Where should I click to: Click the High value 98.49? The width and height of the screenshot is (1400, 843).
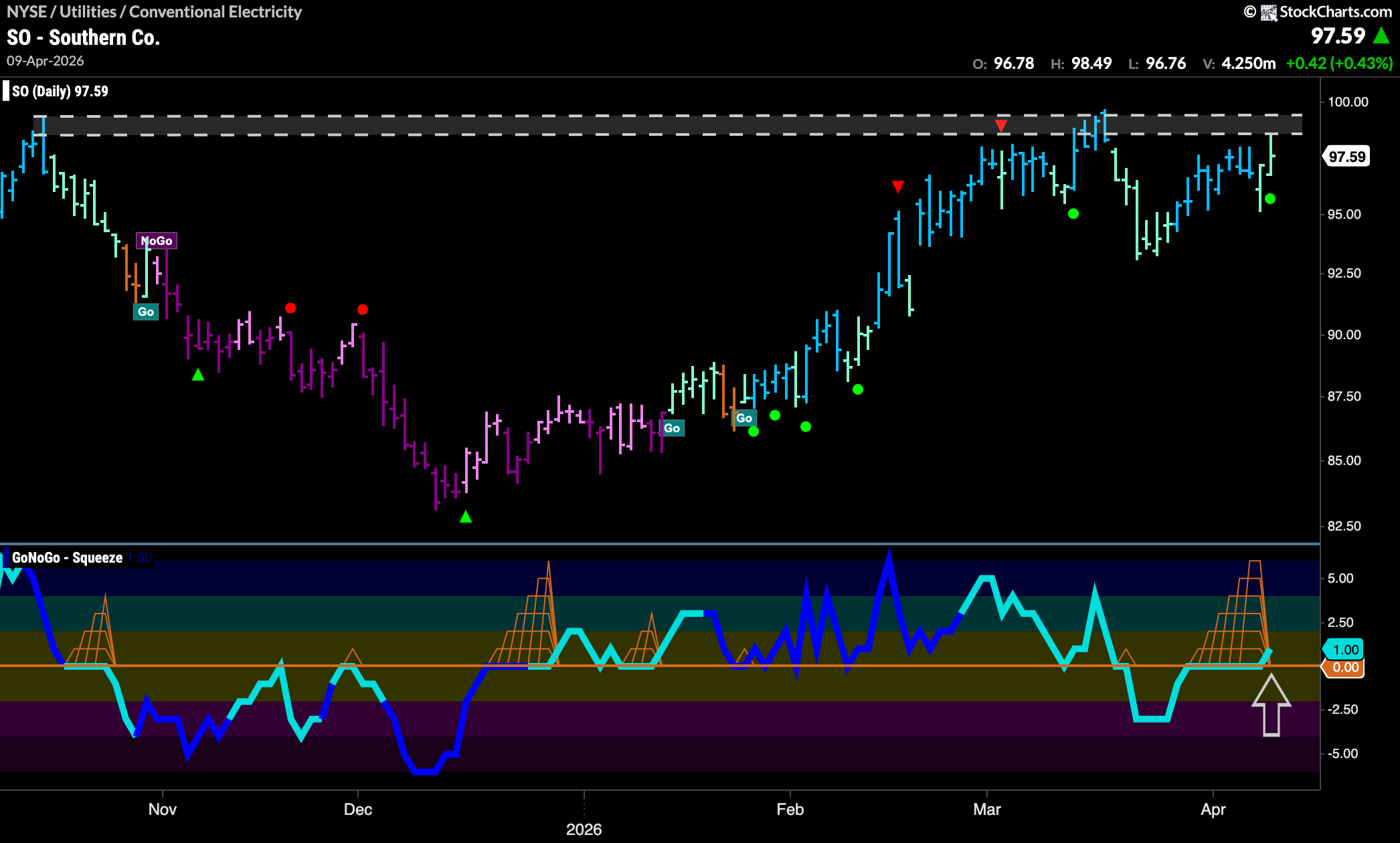pyautogui.click(x=1091, y=64)
